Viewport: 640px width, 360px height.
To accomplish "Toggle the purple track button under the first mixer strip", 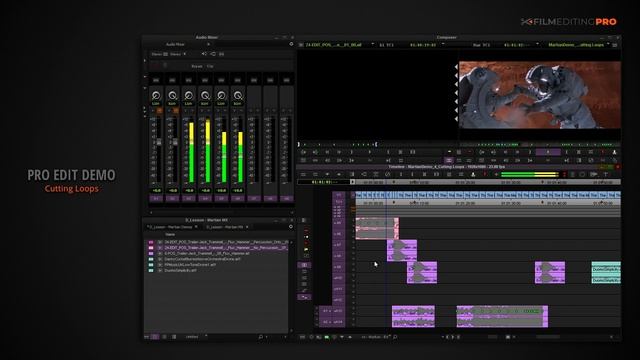I will click(x=156, y=198).
